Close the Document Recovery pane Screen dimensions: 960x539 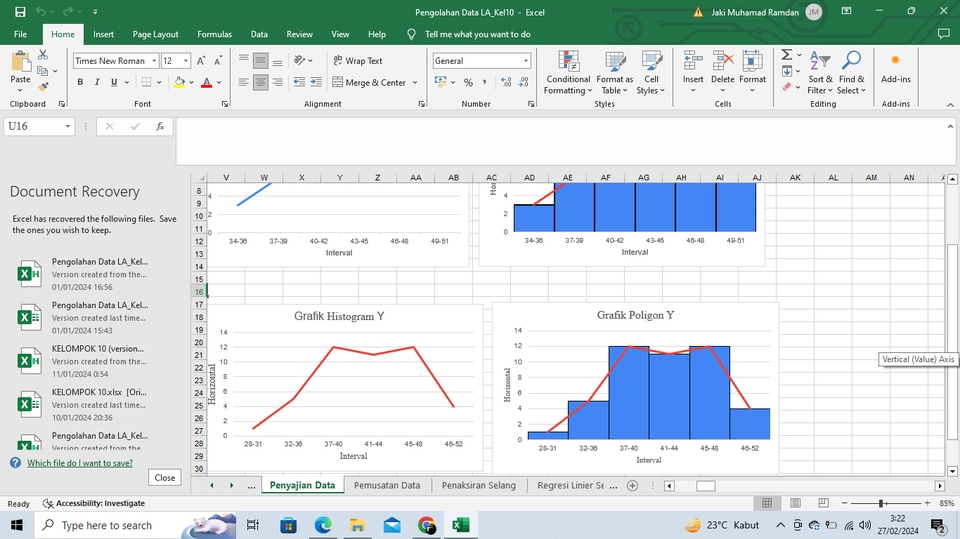pos(165,478)
